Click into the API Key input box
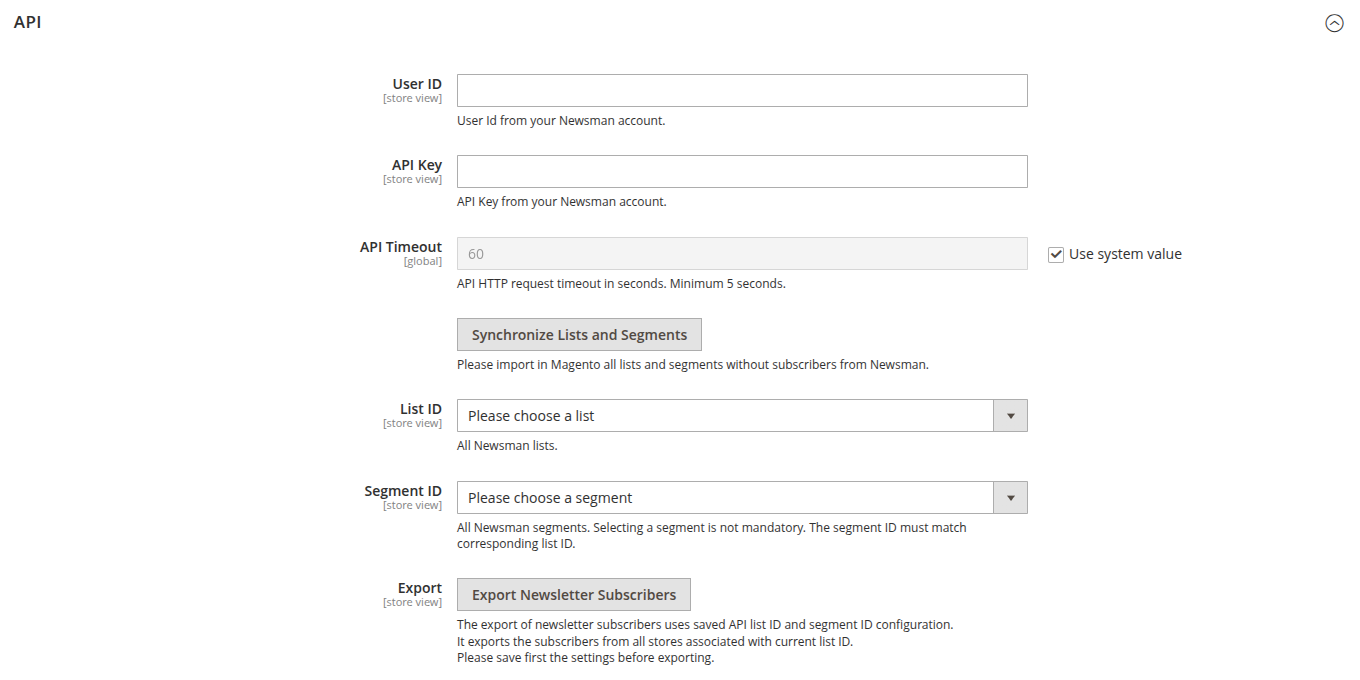1360x680 pixels. tap(741, 172)
